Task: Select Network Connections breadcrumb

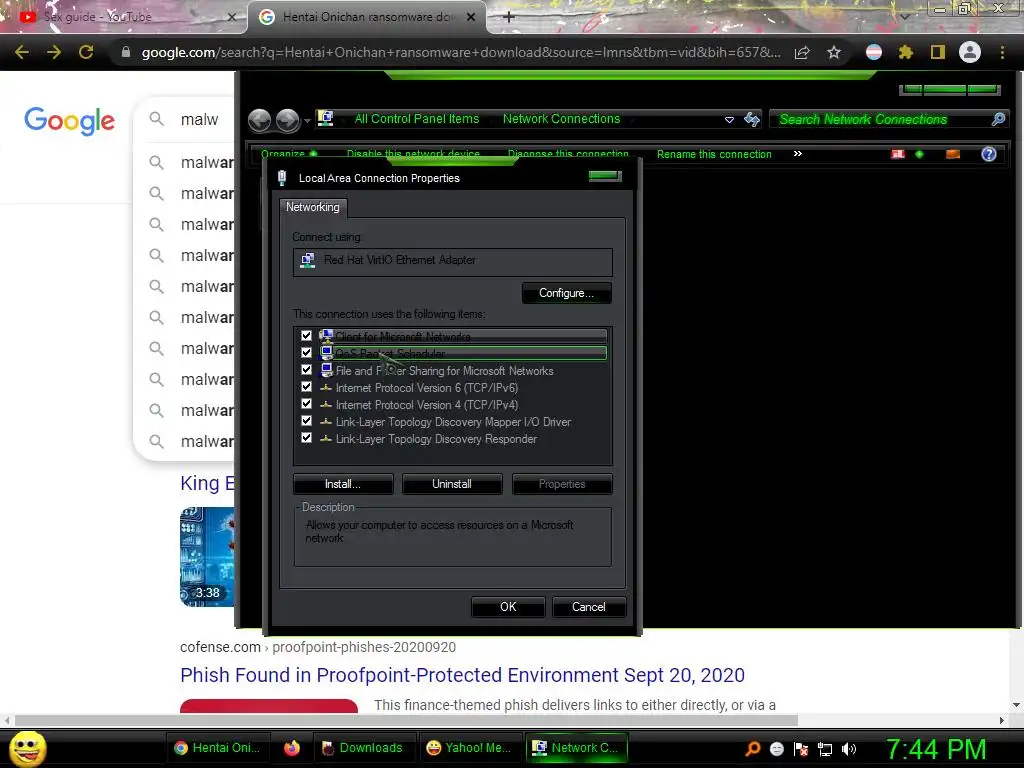Action: [x=561, y=119]
